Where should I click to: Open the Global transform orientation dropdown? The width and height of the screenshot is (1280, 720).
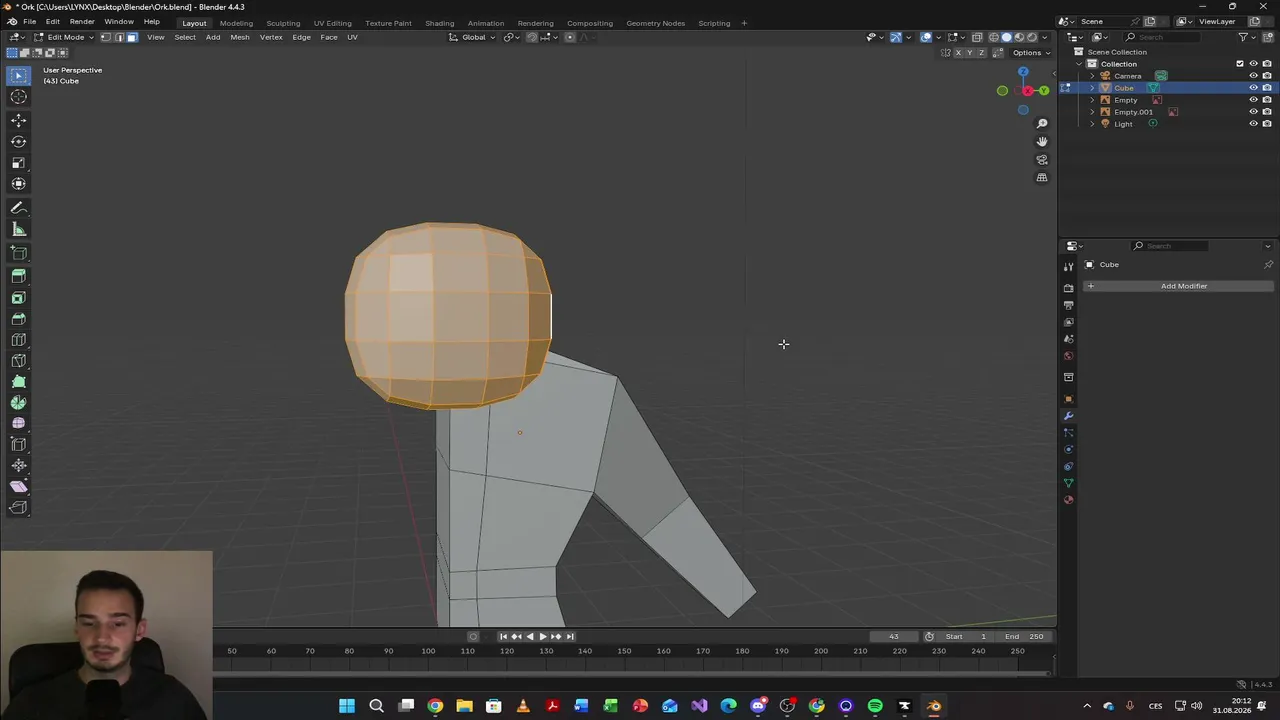pos(472,37)
